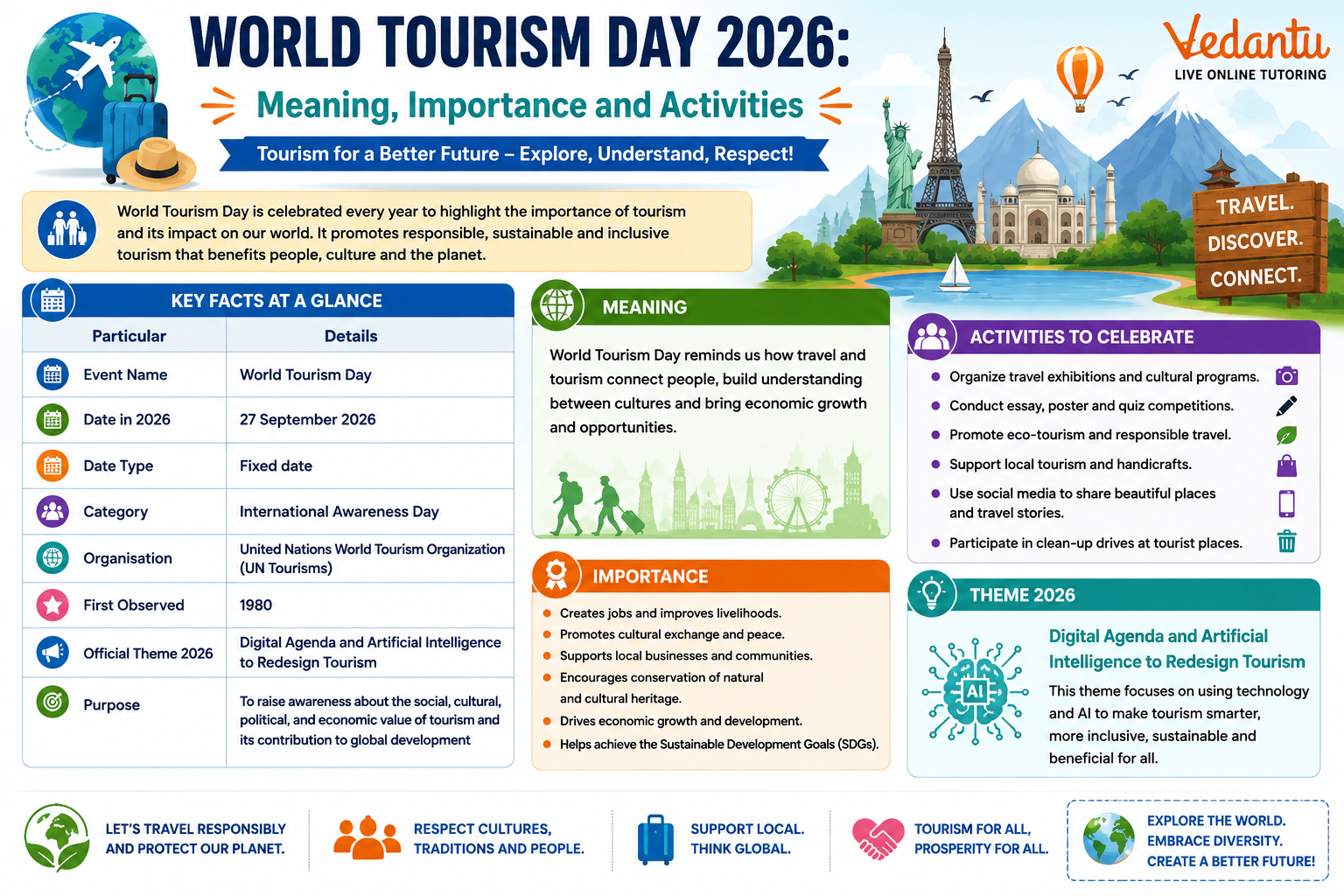Image resolution: width=1344 pixels, height=896 pixels.
Task: Click the lightbulb icon beside Theme 2026
Action: tap(932, 593)
